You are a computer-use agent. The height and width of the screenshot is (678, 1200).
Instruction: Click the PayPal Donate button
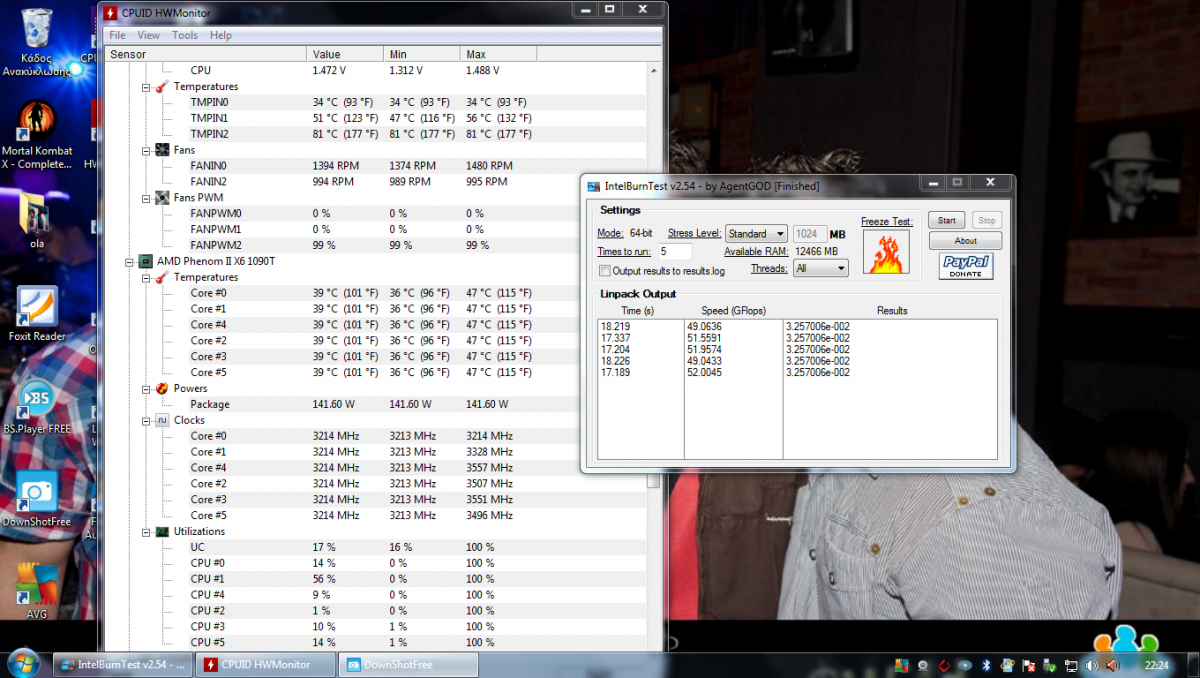click(965, 266)
